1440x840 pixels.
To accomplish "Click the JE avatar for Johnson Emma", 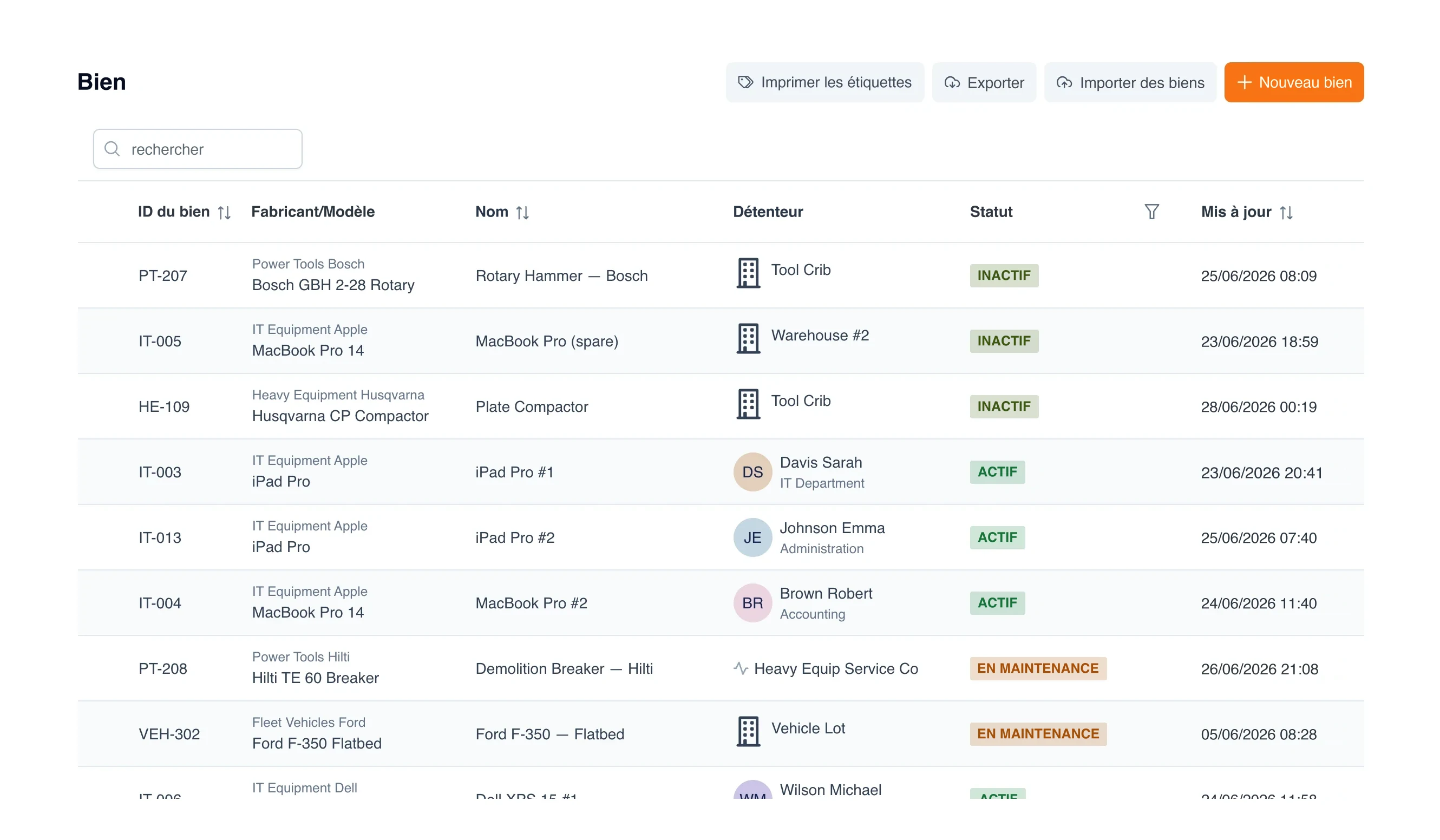I will (x=752, y=537).
